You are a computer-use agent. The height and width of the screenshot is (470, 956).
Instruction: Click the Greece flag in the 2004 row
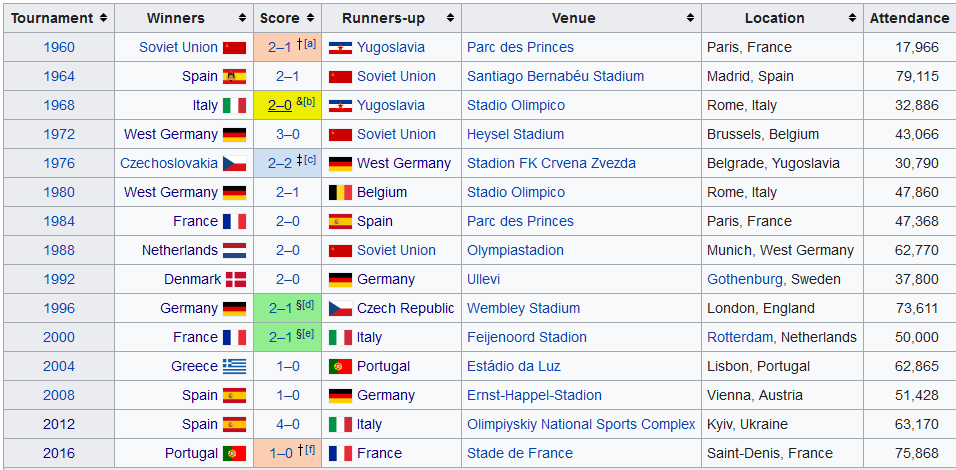(234, 366)
